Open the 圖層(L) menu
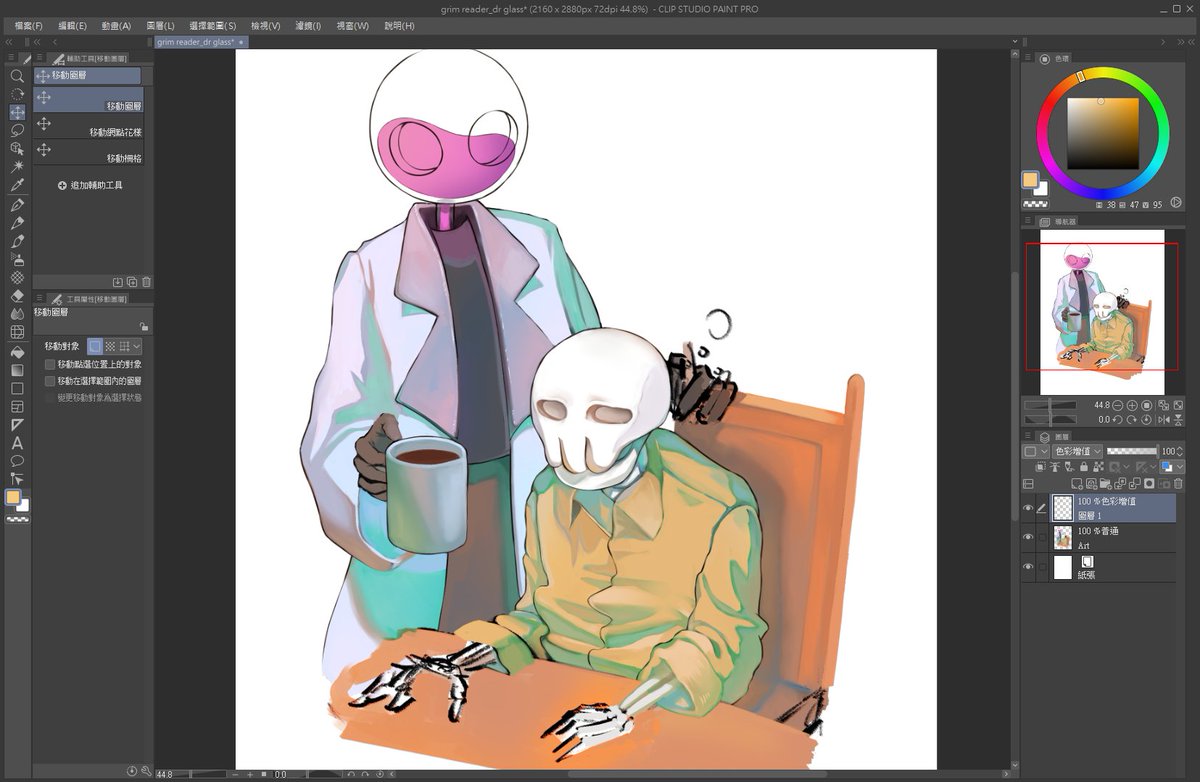The height and width of the screenshot is (782, 1200). [x=160, y=25]
